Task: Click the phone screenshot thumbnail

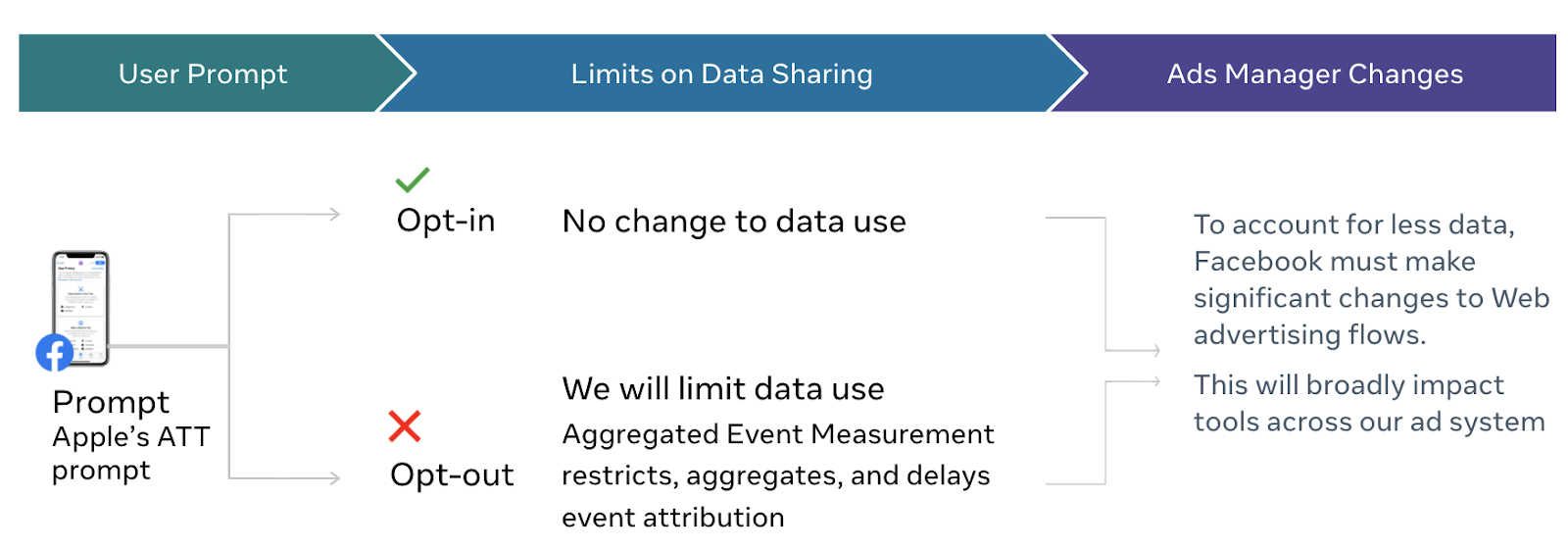Action: click(80, 308)
